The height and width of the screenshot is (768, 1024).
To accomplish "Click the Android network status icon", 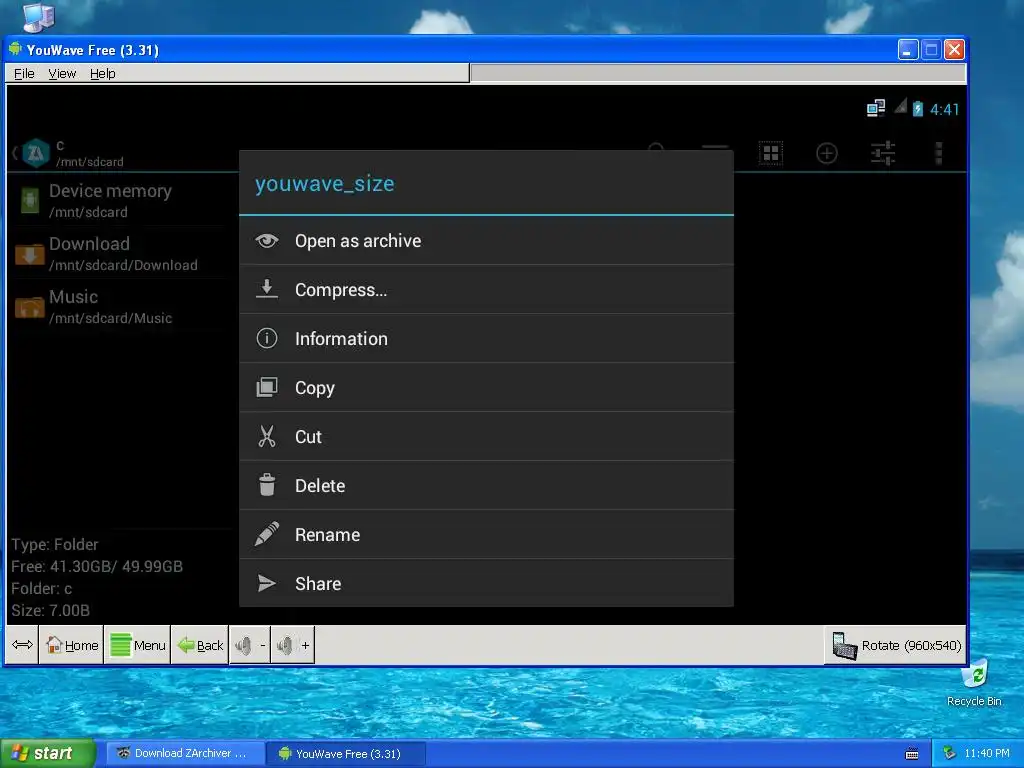I will [876, 108].
